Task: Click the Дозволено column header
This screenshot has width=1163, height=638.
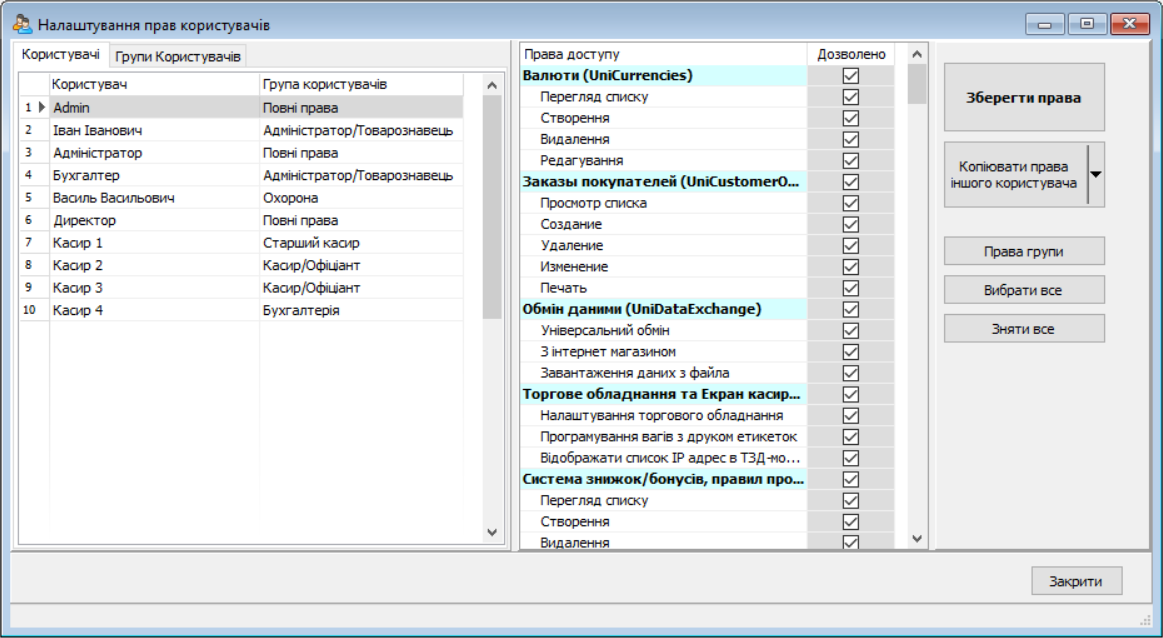Action: coord(851,54)
